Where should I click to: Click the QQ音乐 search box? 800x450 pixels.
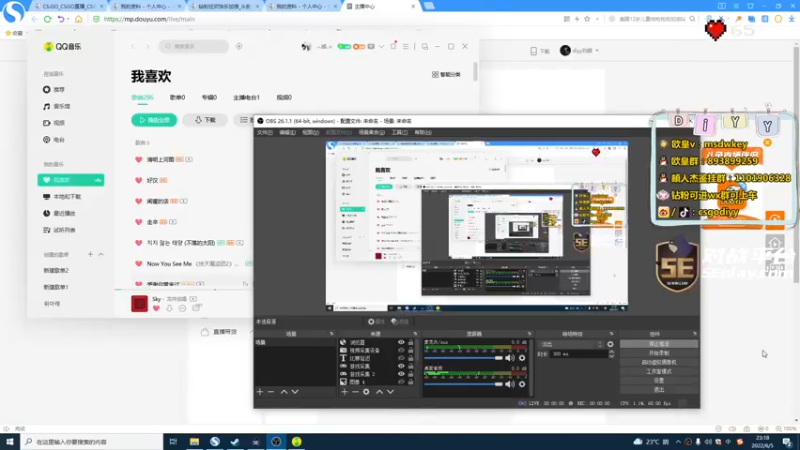click(x=194, y=46)
